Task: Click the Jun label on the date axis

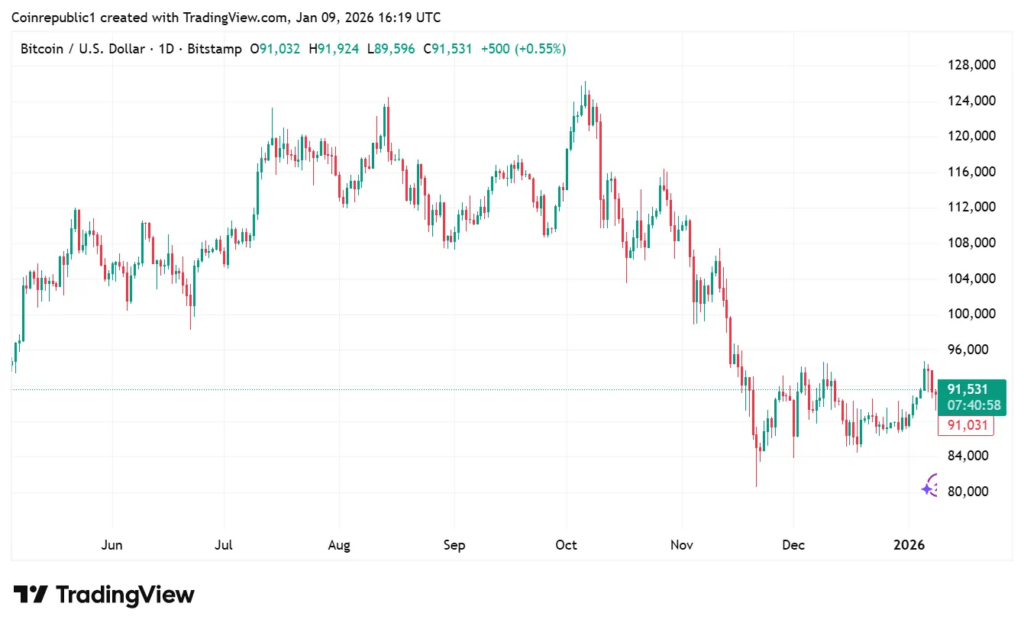Action: point(112,546)
